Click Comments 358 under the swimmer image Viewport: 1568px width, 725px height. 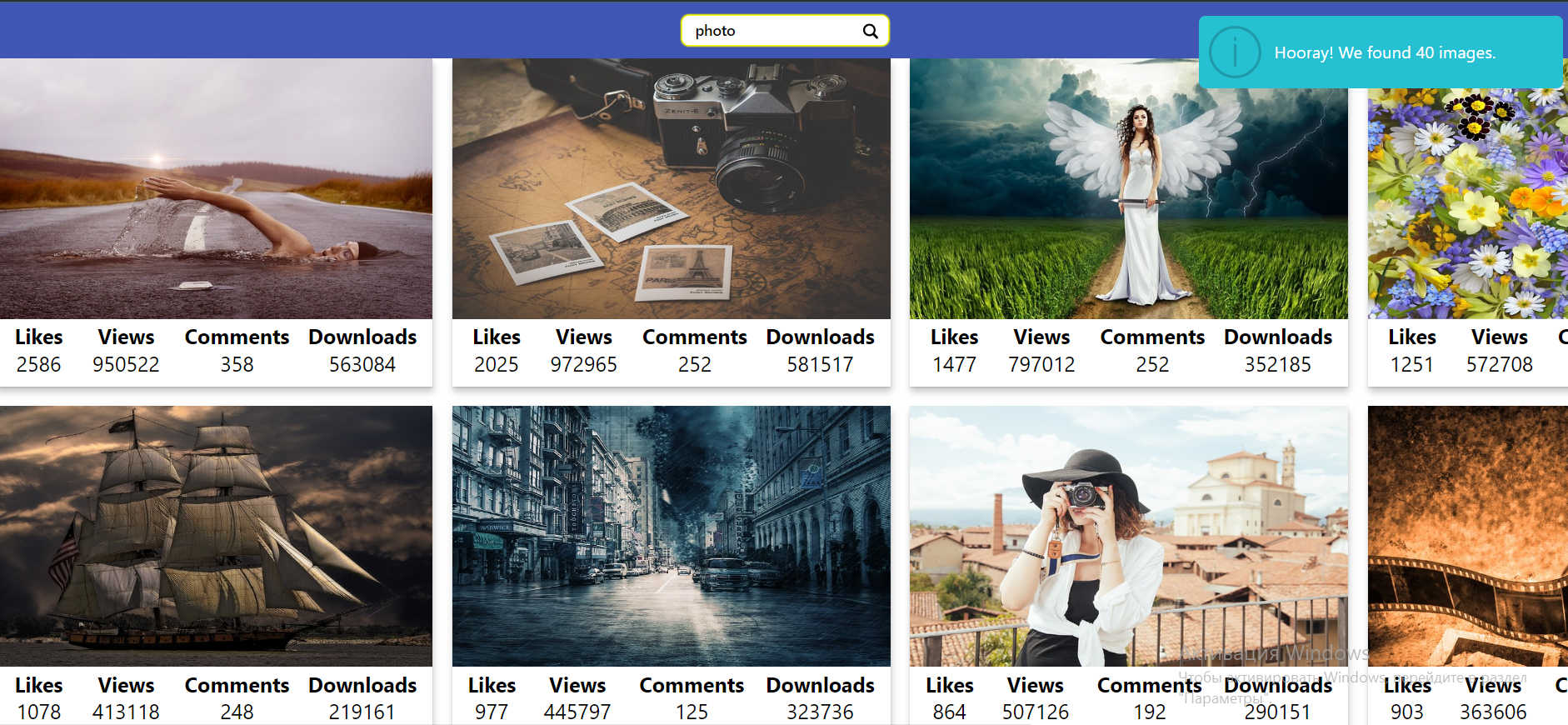[237, 365]
